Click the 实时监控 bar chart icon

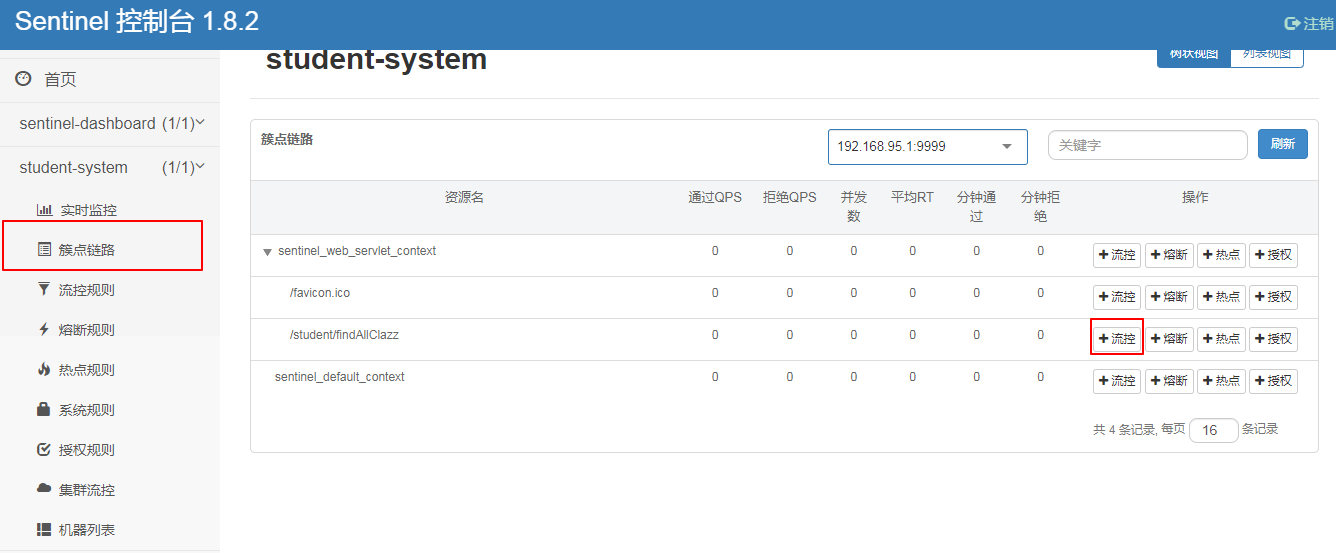tap(44, 210)
